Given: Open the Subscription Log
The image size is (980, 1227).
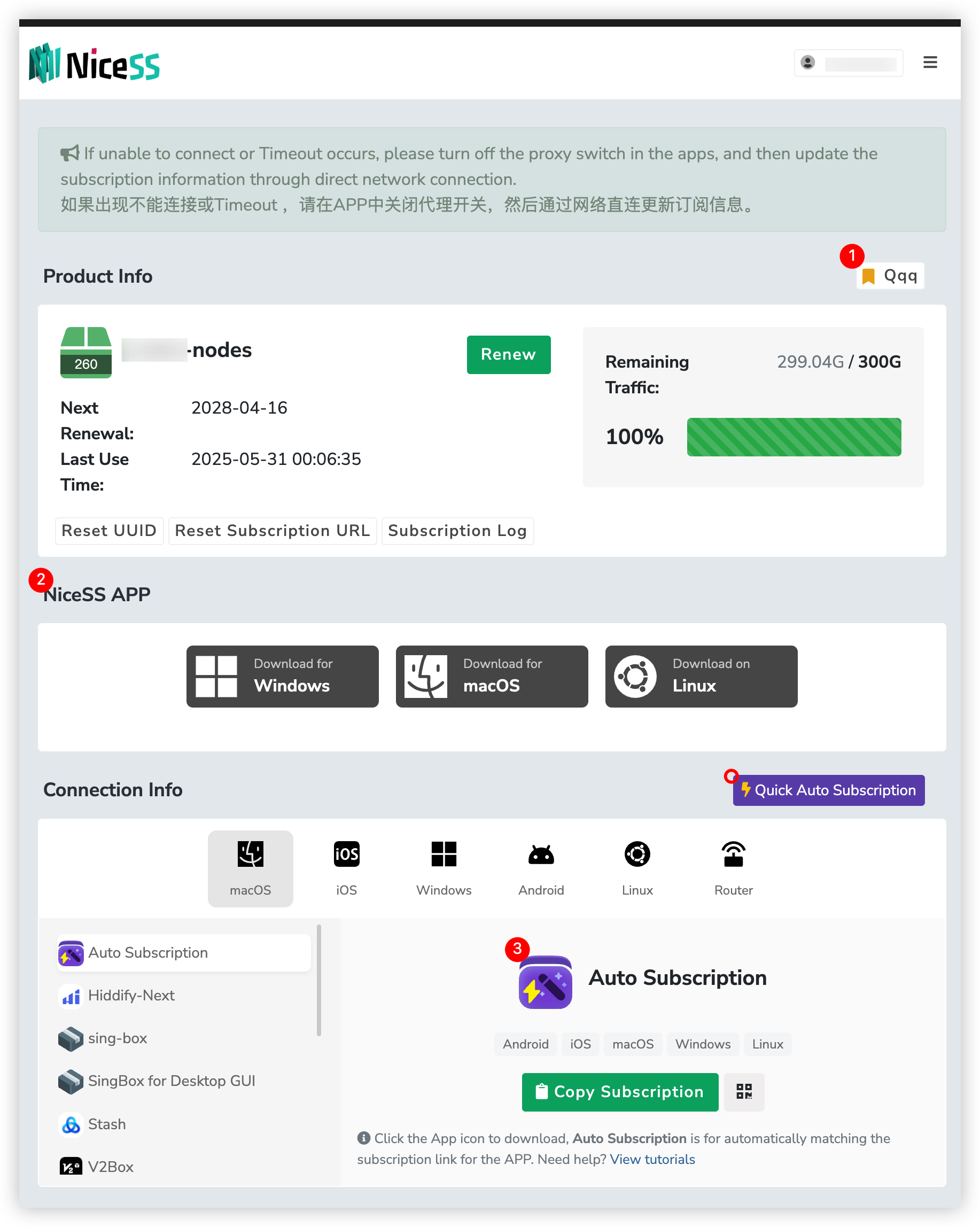Looking at the screenshot, I should pos(457,531).
